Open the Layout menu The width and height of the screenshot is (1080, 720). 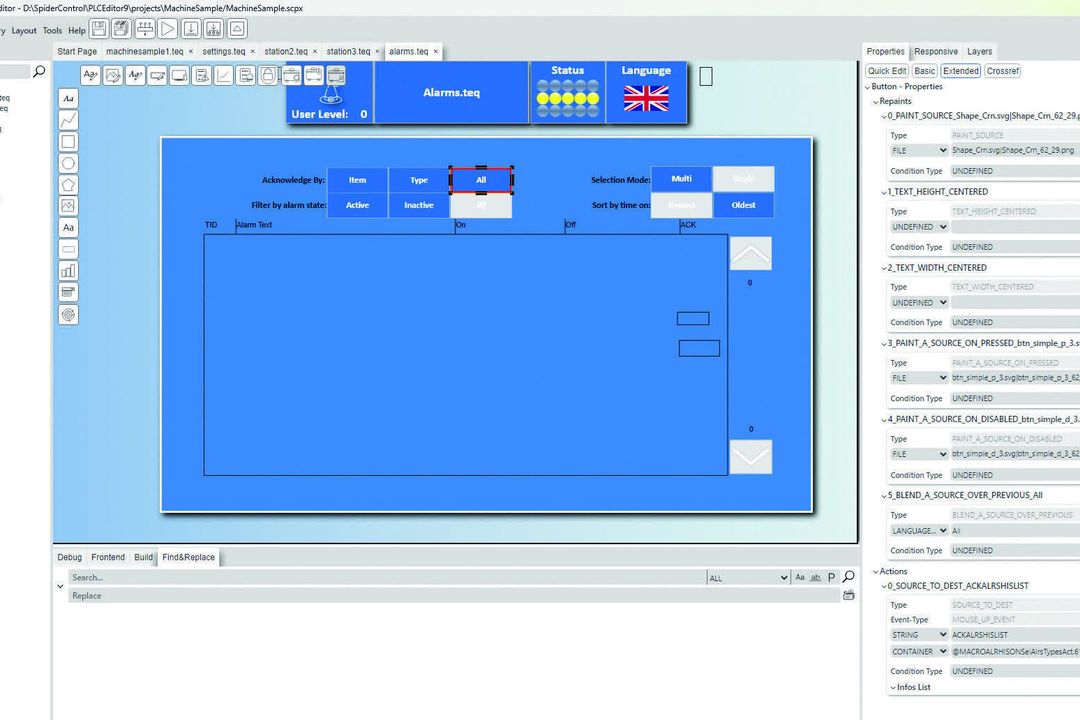pyautogui.click(x=24, y=30)
